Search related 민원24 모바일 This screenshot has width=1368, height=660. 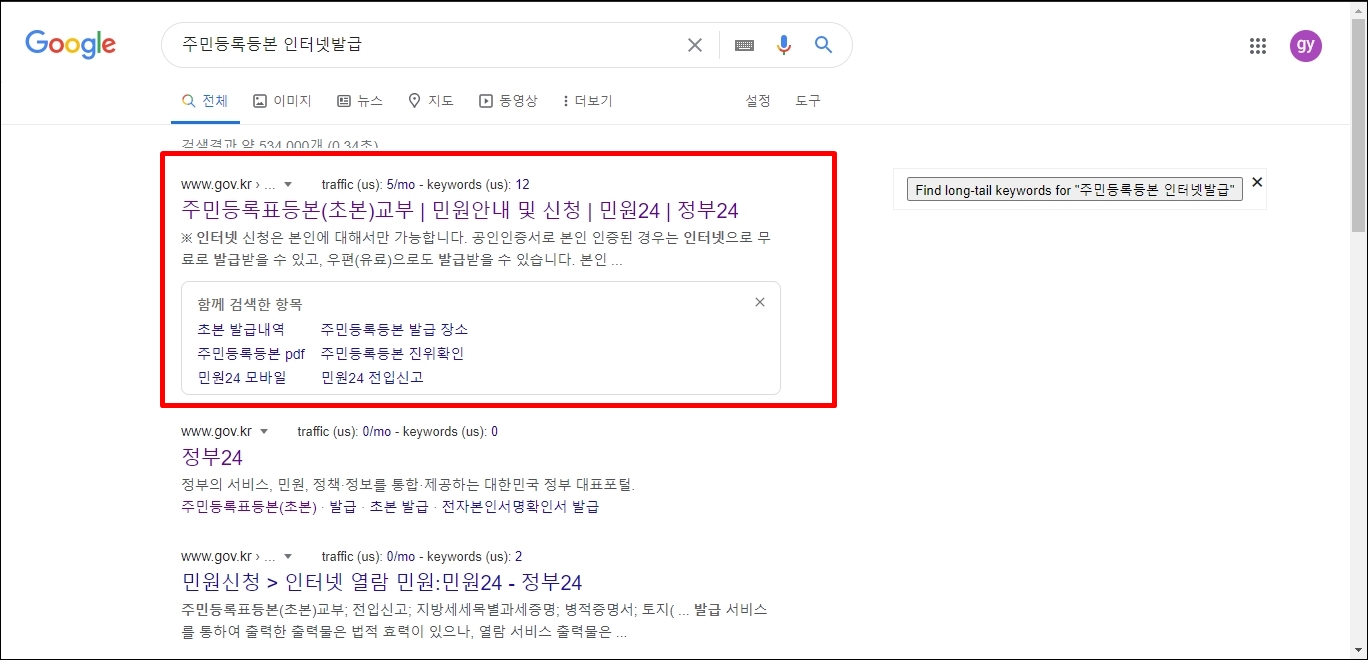pyautogui.click(x=242, y=377)
